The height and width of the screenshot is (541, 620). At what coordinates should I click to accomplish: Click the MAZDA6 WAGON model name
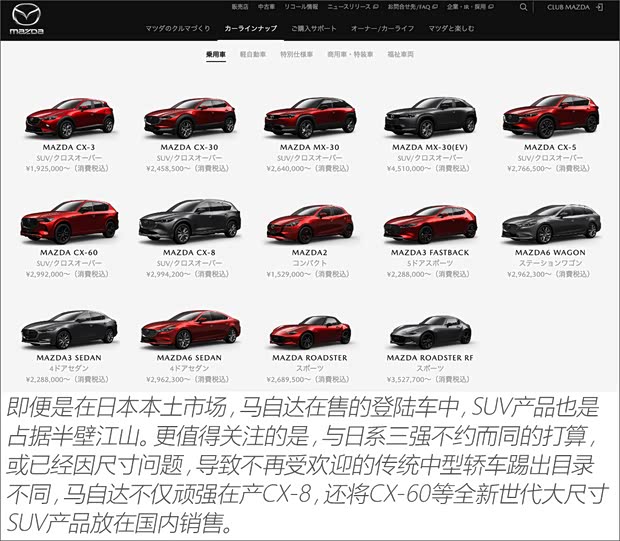pyautogui.click(x=550, y=253)
